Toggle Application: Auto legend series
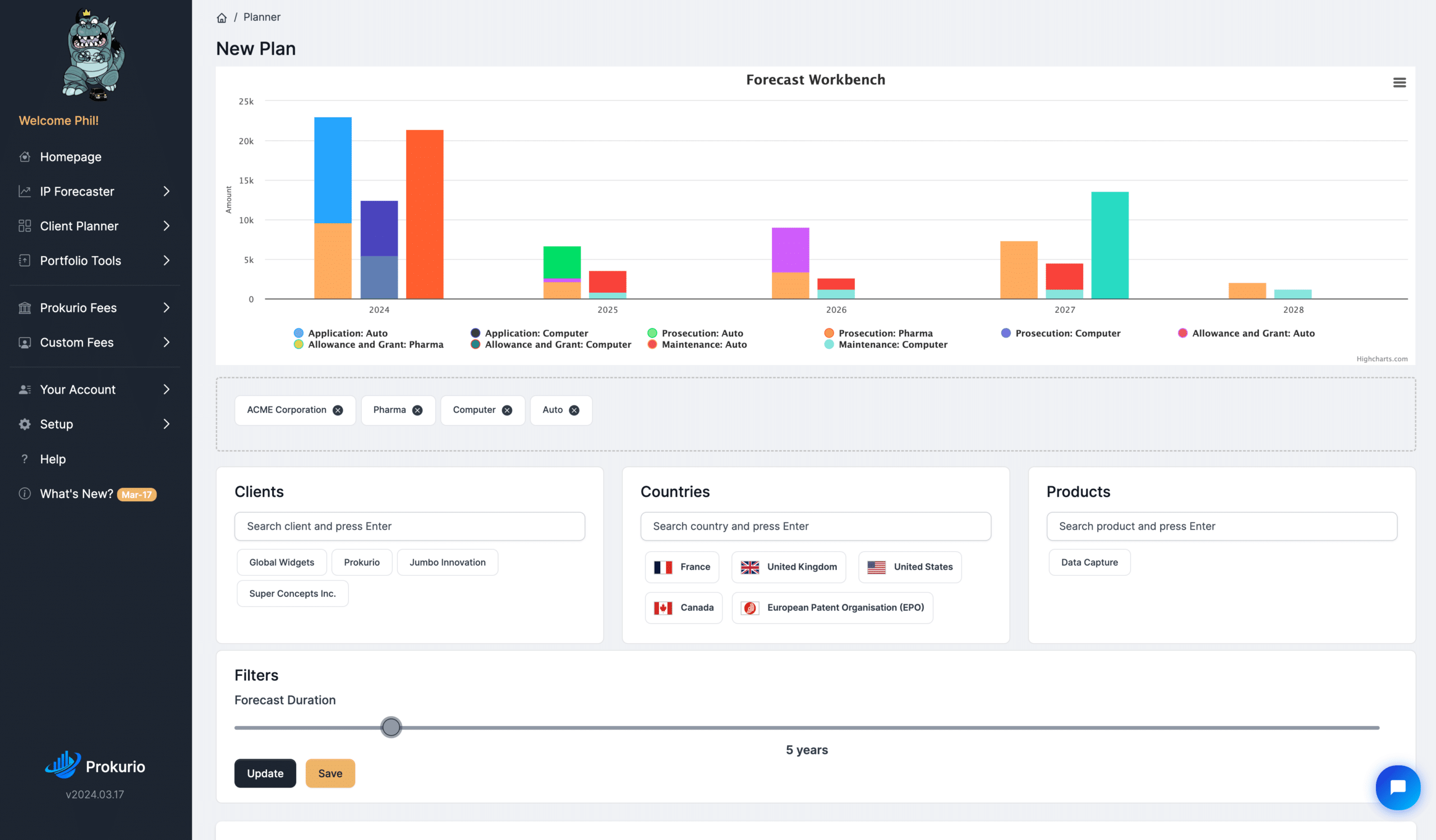The image size is (1436, 840). (x=340, y=333)
